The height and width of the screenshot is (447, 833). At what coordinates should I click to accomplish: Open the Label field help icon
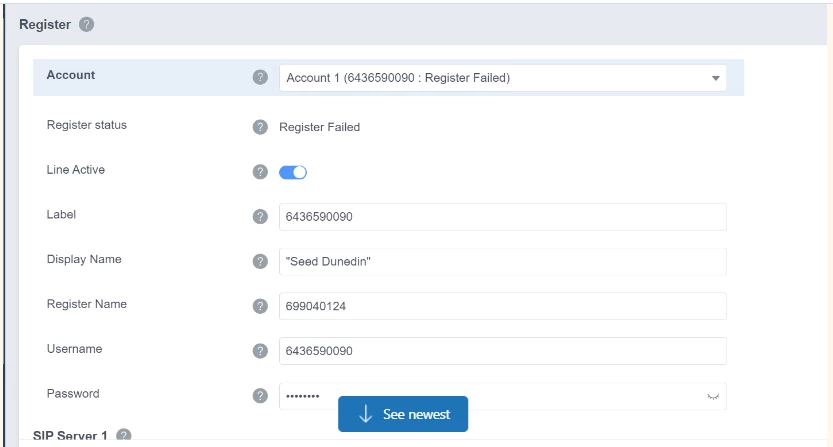260,216
